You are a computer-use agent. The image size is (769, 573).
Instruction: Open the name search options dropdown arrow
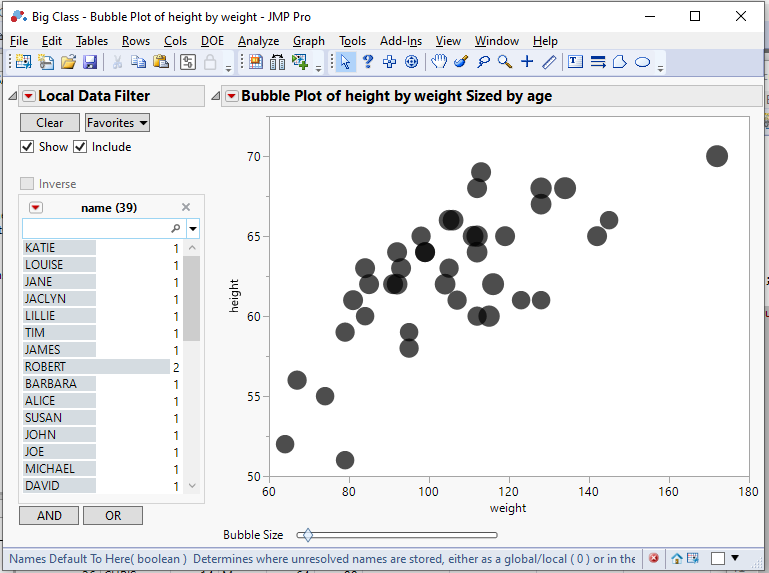click(x=193, y=229)
